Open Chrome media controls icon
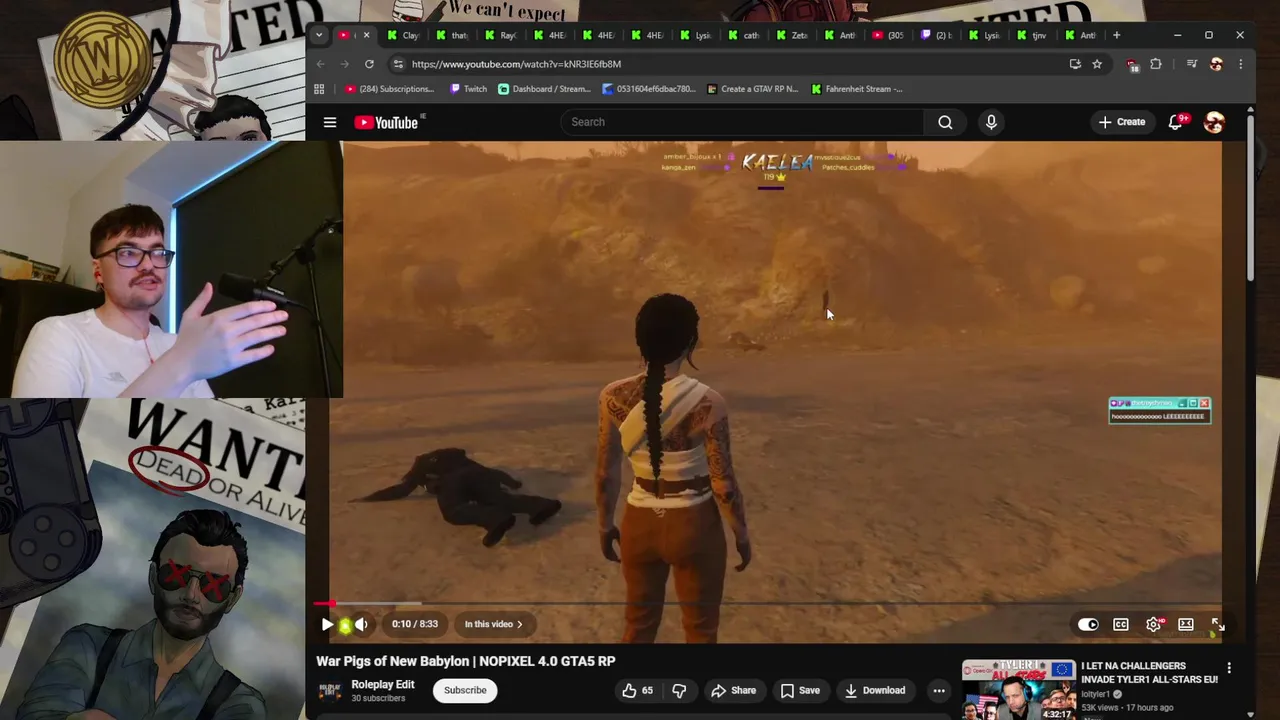Image resolution: width=1280 pixels, height=720 pixels. click(1192, 64)
